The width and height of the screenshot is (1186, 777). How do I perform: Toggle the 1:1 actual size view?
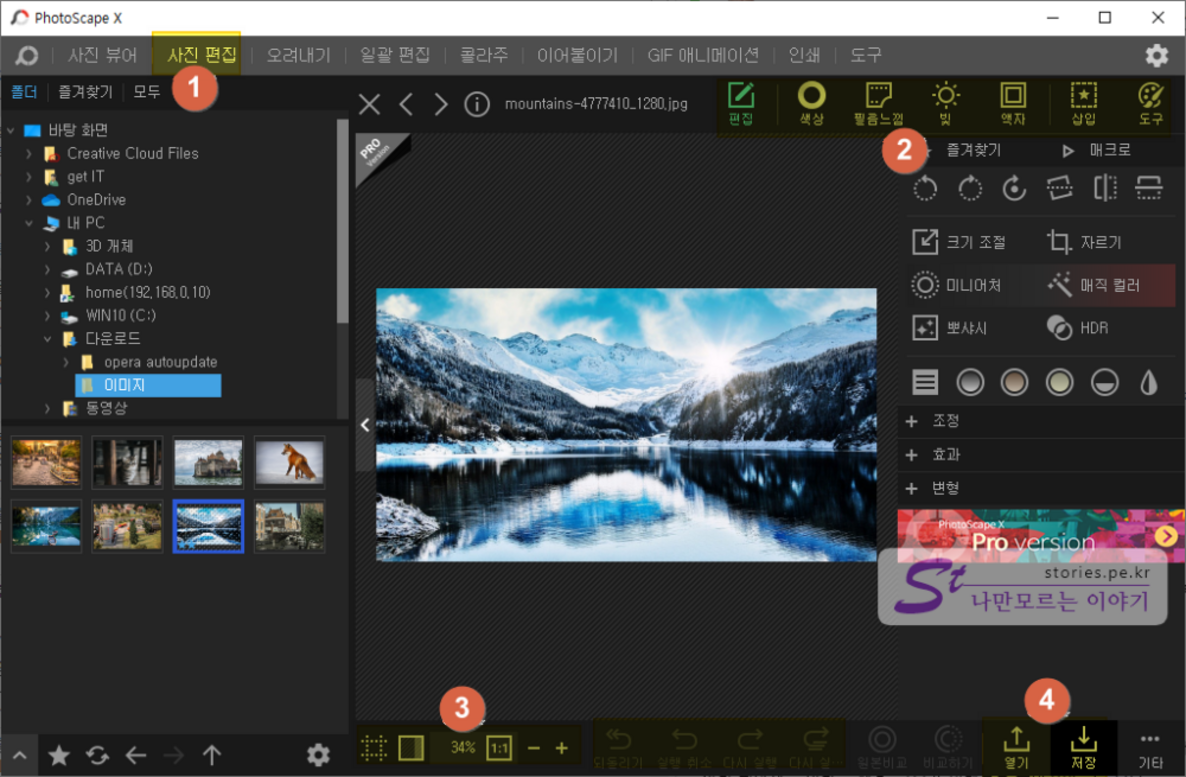click(x=498, y=747)
